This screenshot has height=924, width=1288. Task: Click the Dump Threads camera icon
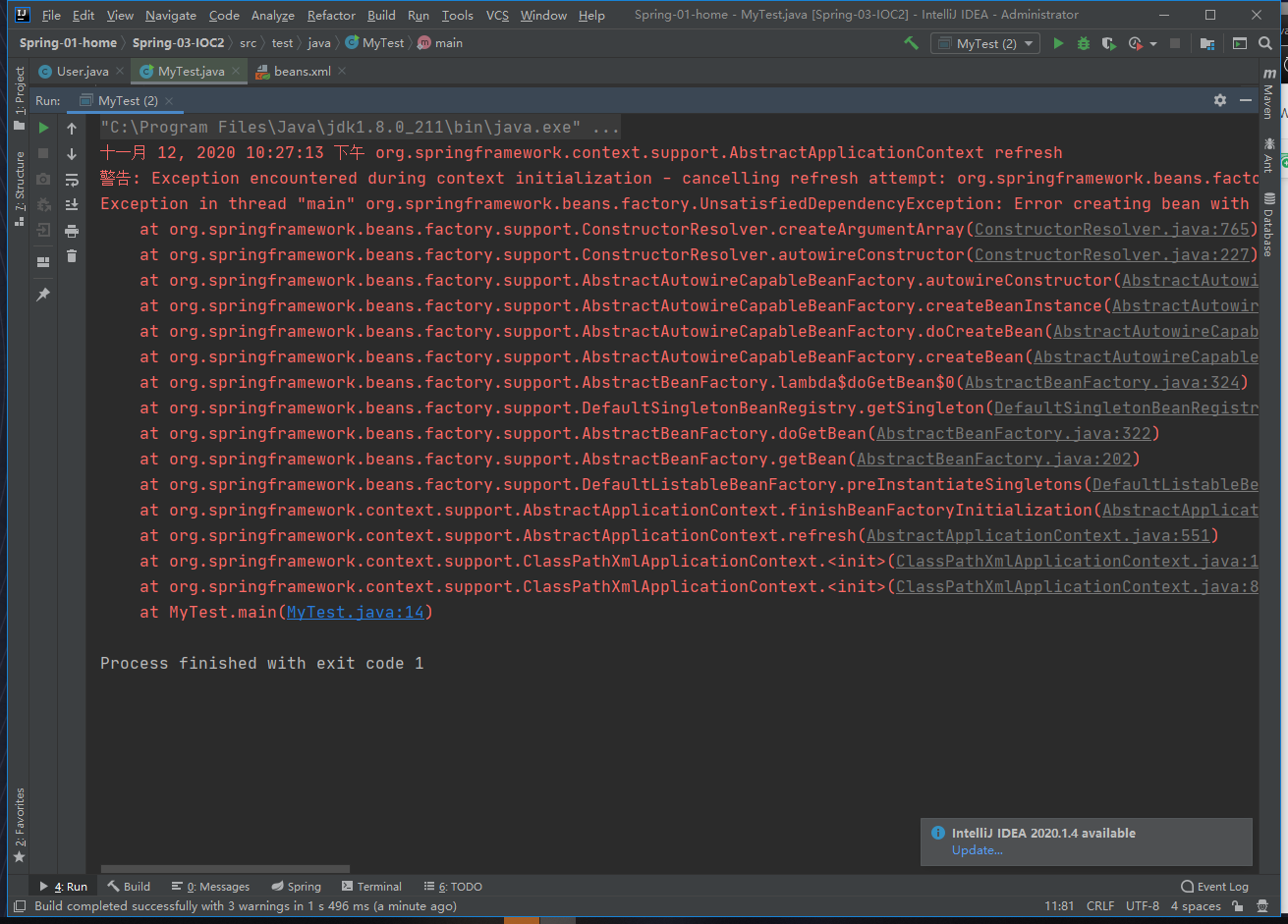pos(43,179)
